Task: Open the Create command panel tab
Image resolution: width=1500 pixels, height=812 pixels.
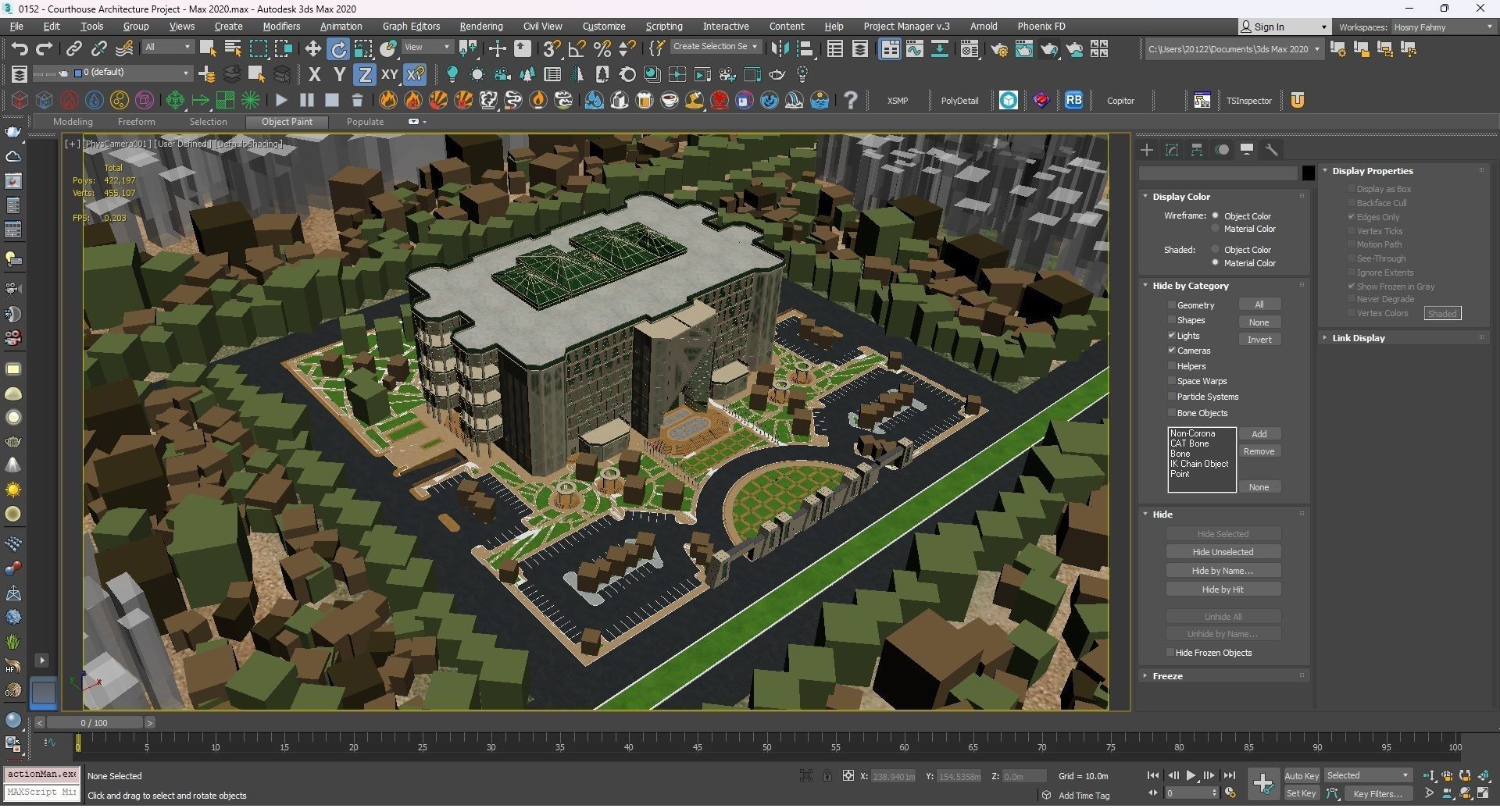Action: [1147, 150]
